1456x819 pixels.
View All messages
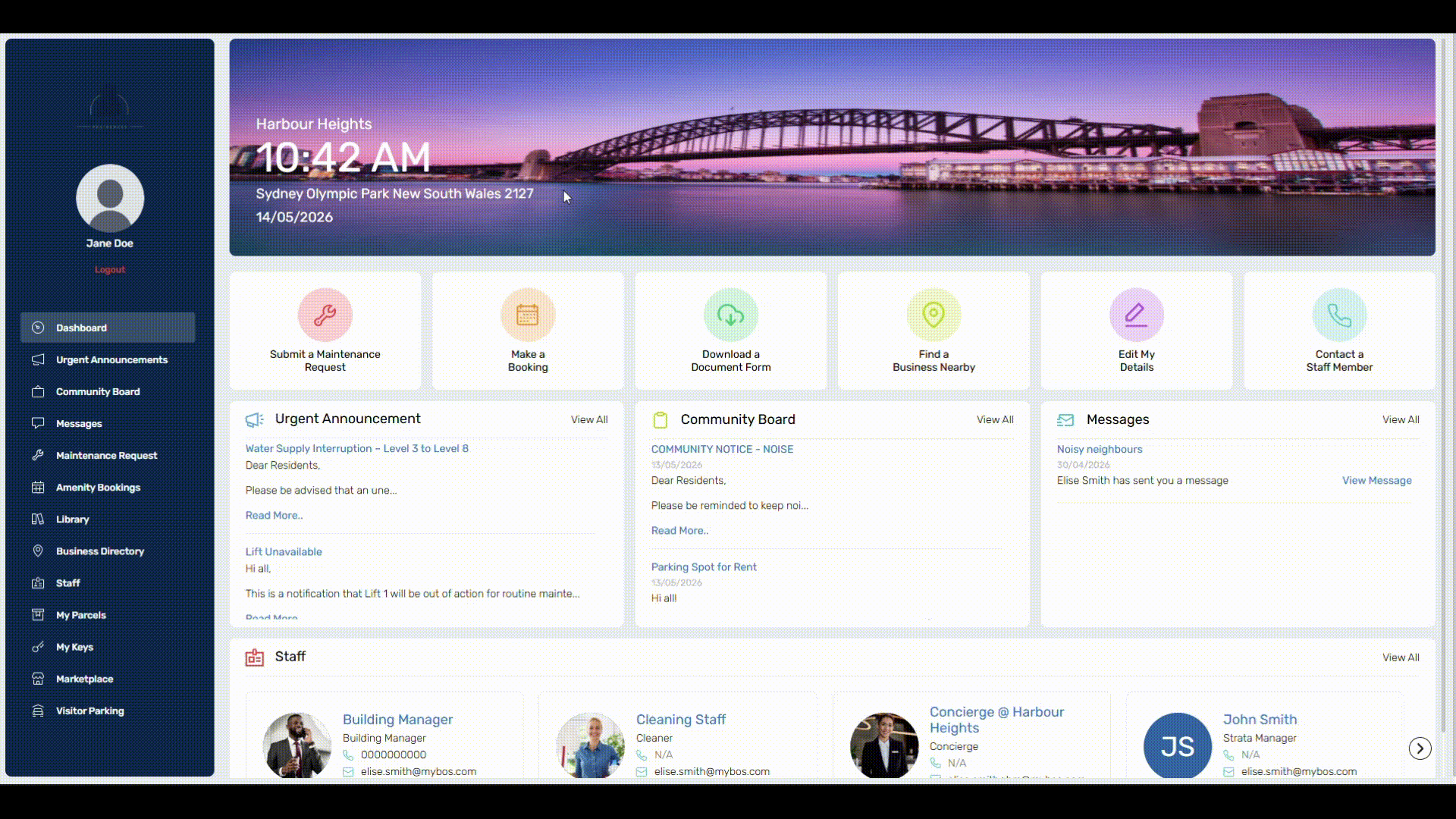pos(1401,419)
